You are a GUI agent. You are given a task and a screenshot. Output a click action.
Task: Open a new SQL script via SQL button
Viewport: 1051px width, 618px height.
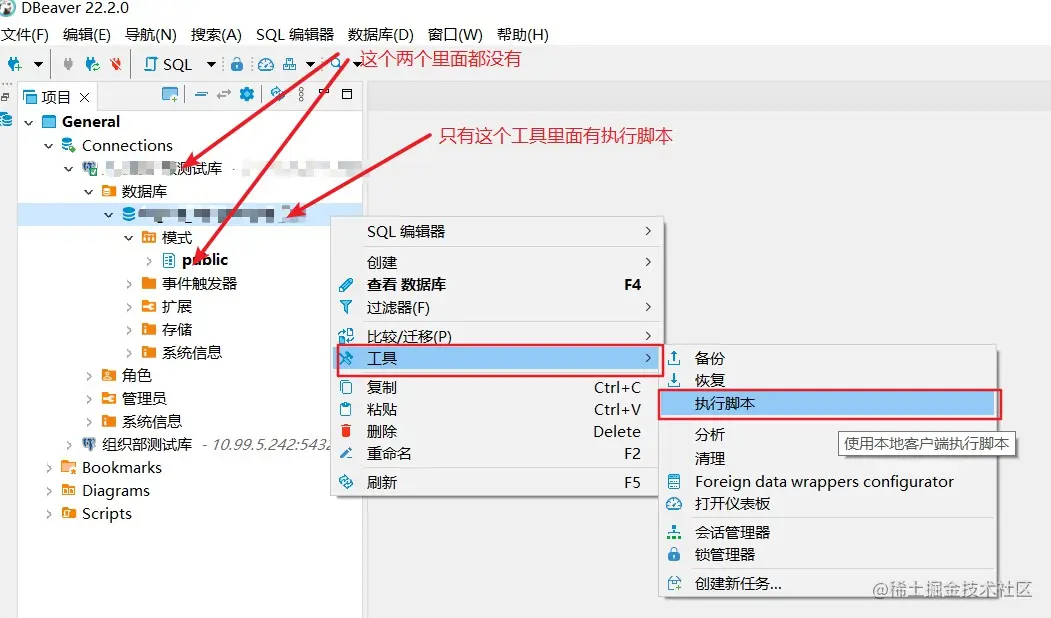(168, 64)
